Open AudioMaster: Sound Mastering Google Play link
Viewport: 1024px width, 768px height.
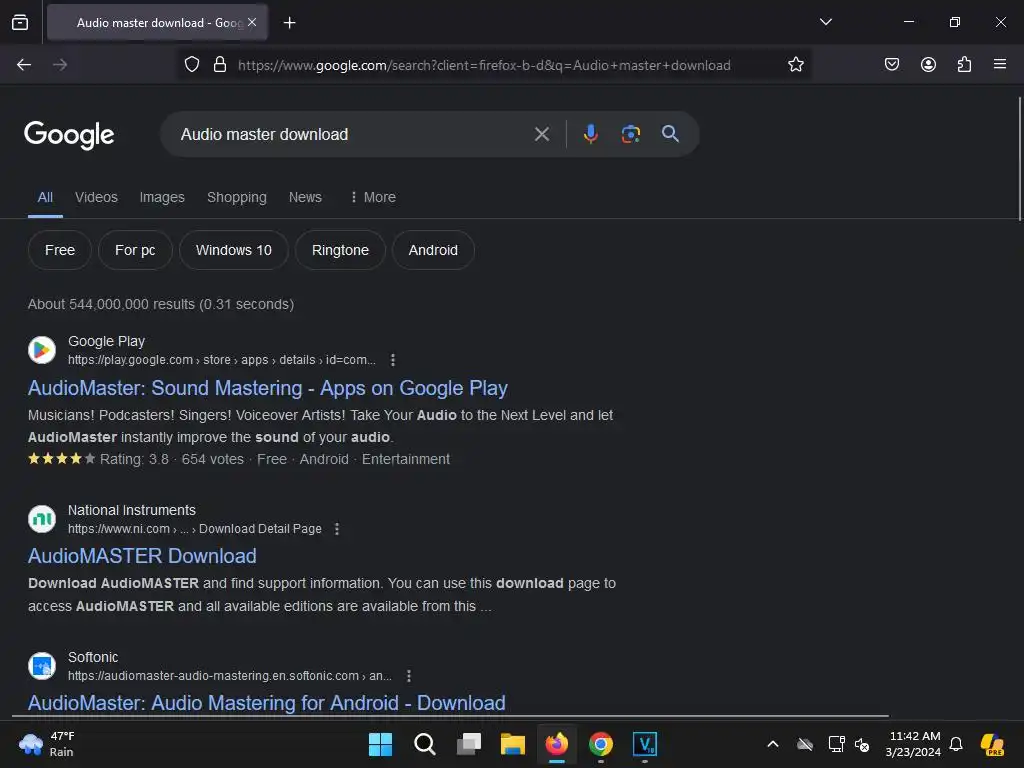pyautogui.click(x=268, y=388)
